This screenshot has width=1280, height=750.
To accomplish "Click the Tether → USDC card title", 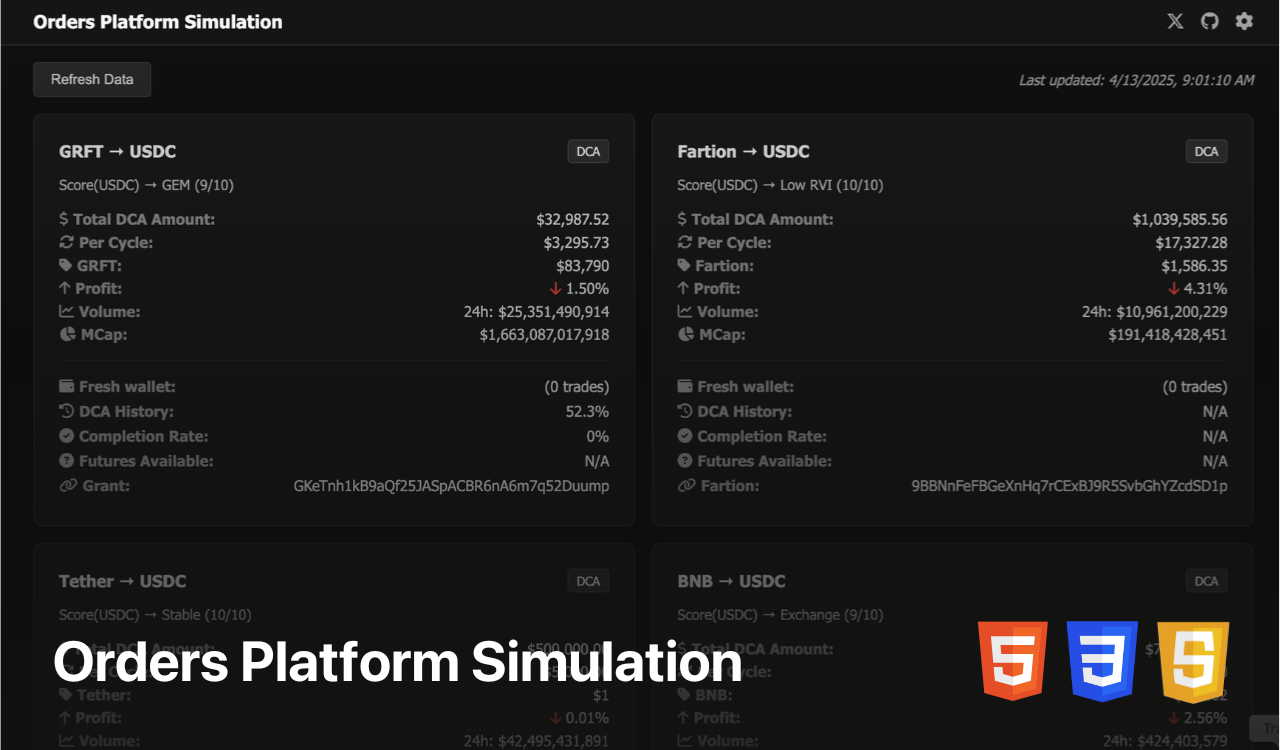I will 123,581.
